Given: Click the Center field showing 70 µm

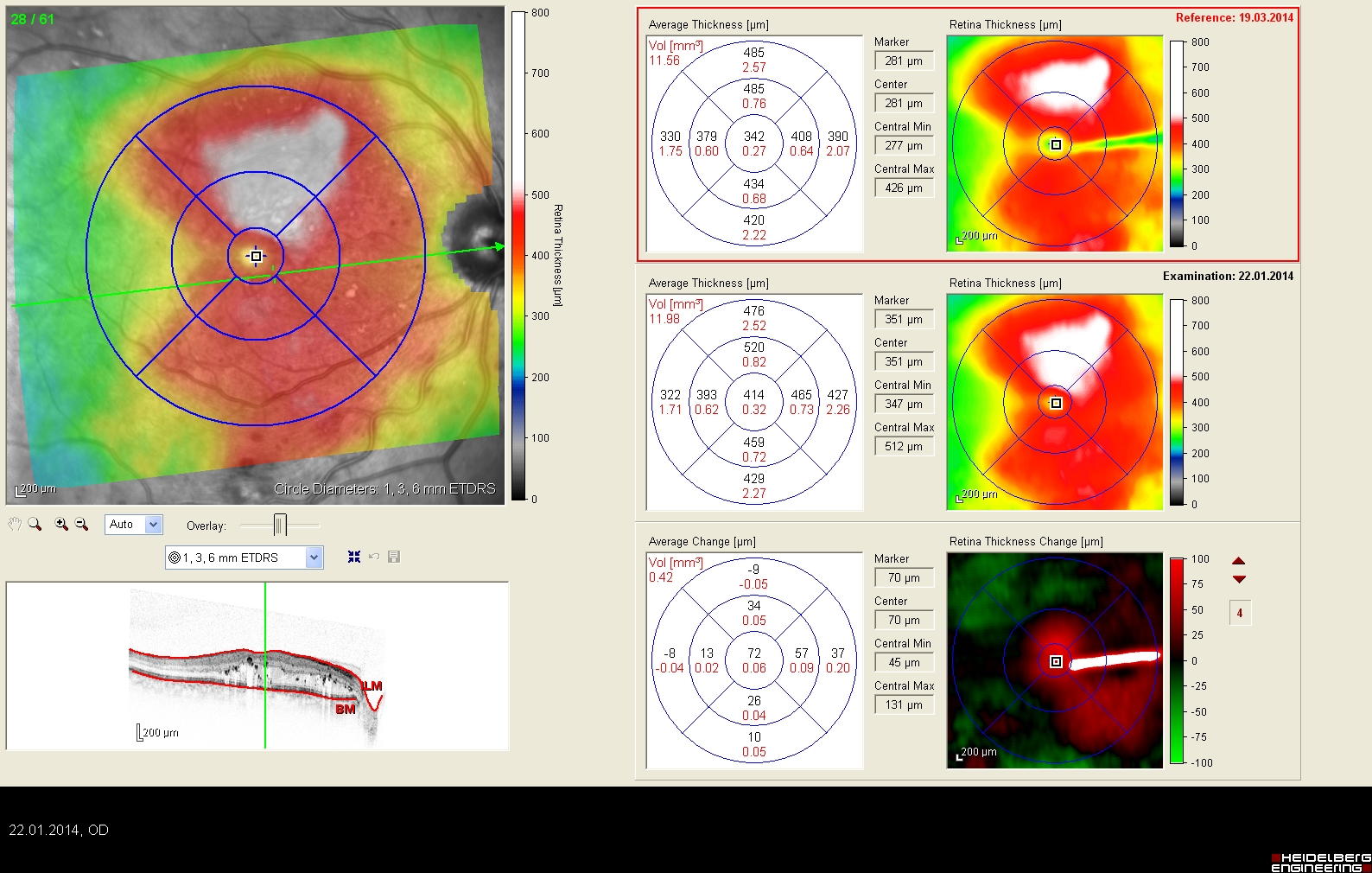Looking at the screenshot, I should pyautogui.click(x=904, y=621).
